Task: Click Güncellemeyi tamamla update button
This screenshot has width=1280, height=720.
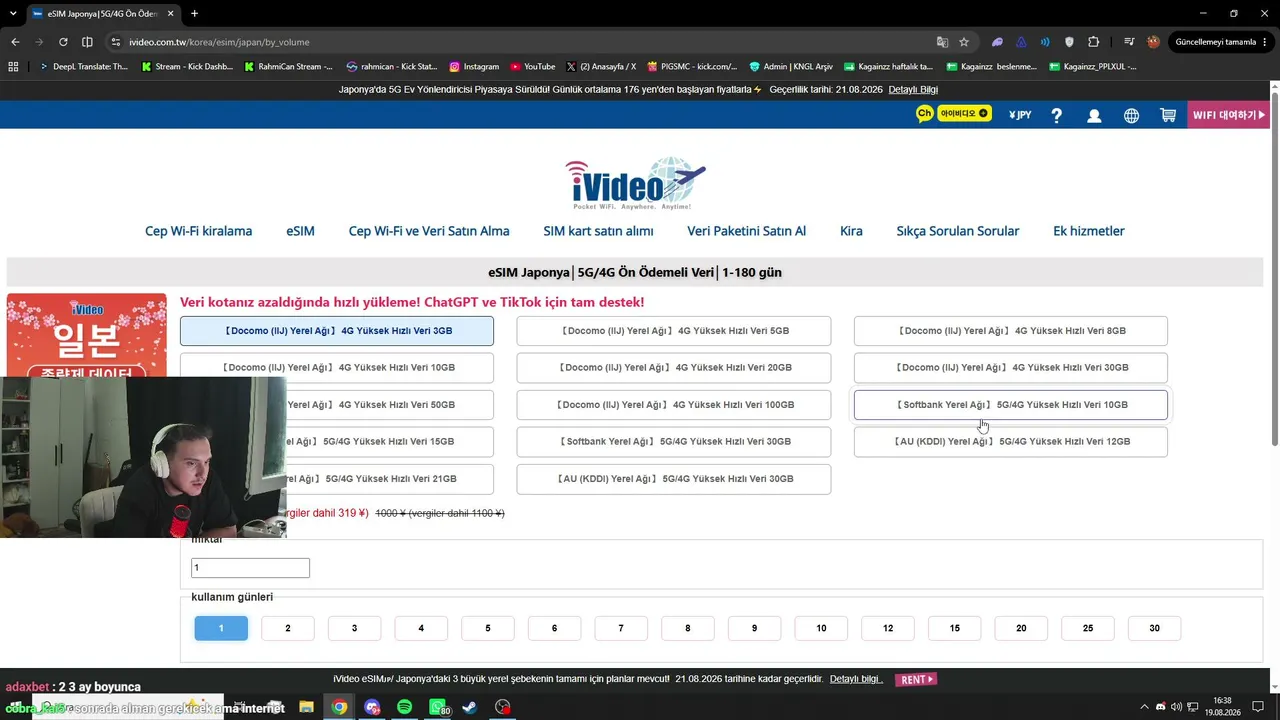Action: click(x=1215, y=42)
